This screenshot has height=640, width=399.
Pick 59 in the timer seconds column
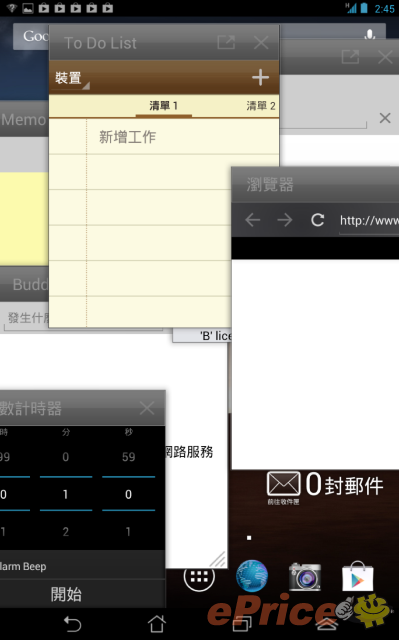129,457
